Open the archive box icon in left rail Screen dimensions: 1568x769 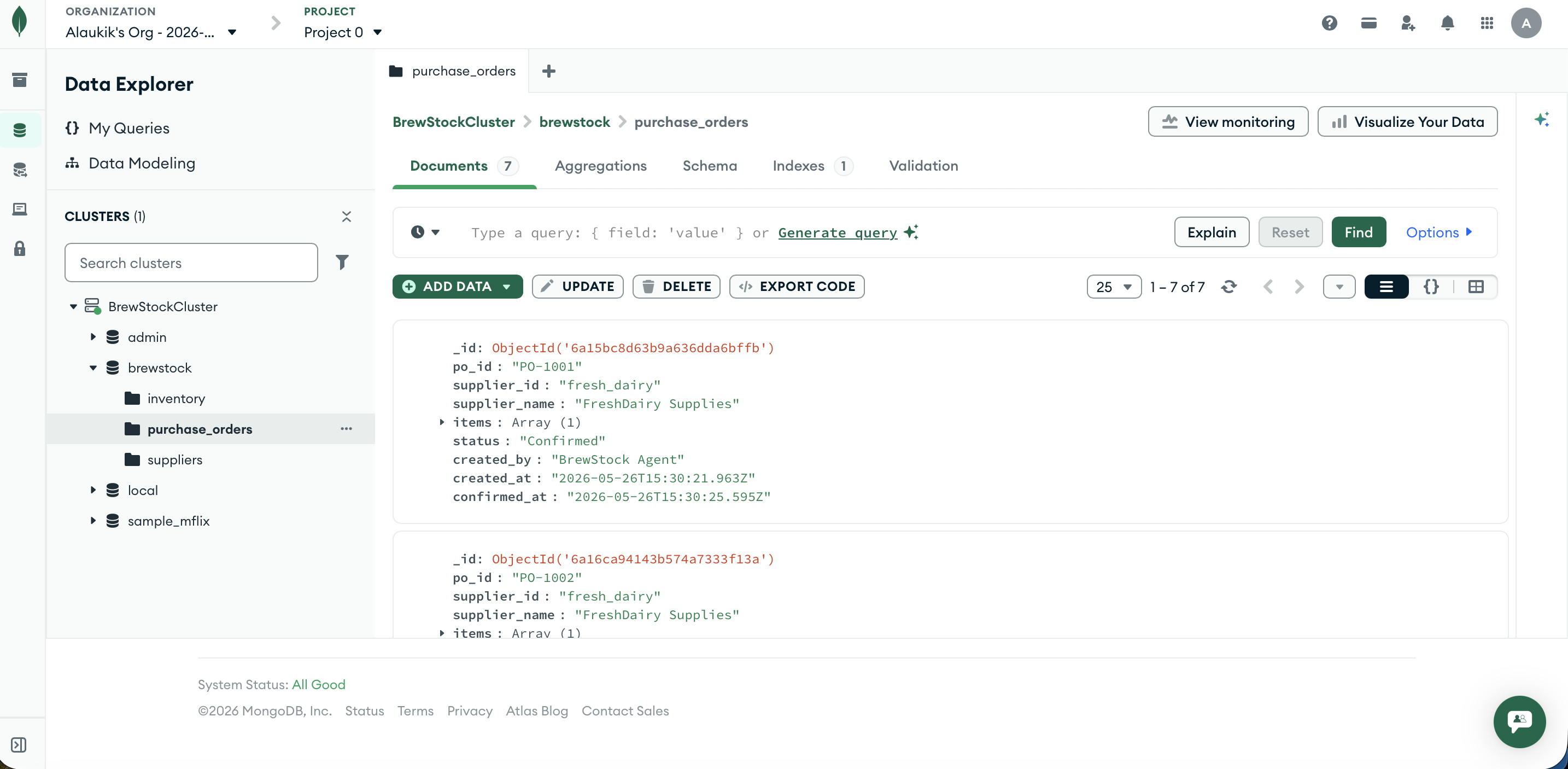click(x=20, y=80)
